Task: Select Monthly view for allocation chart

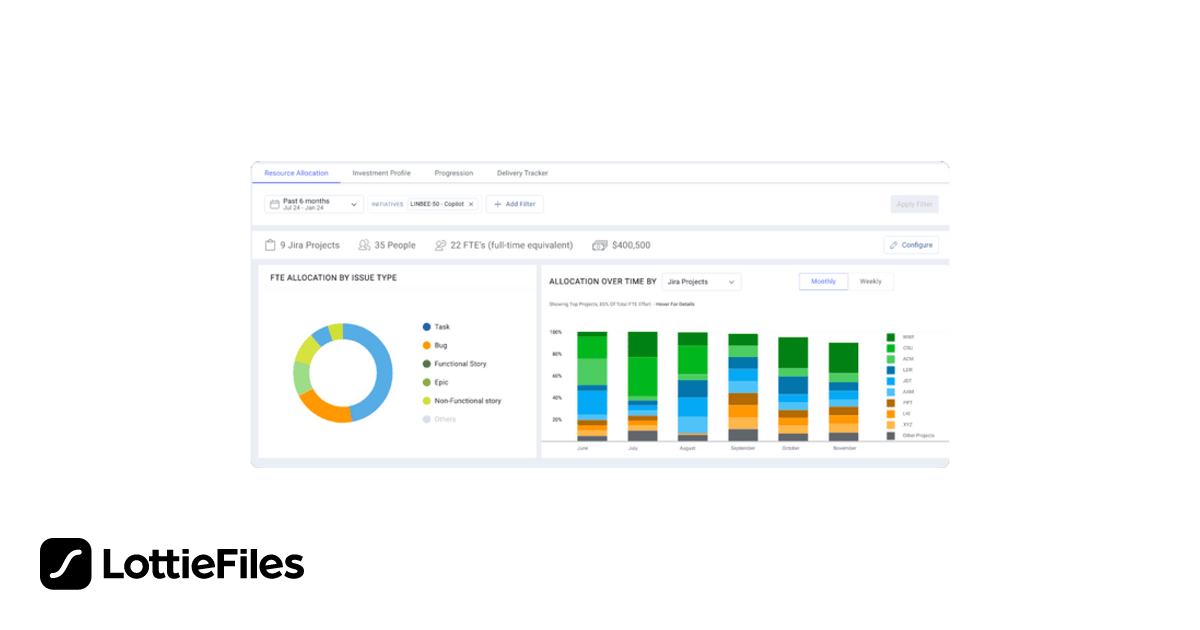Action: (x=823, y=281)
